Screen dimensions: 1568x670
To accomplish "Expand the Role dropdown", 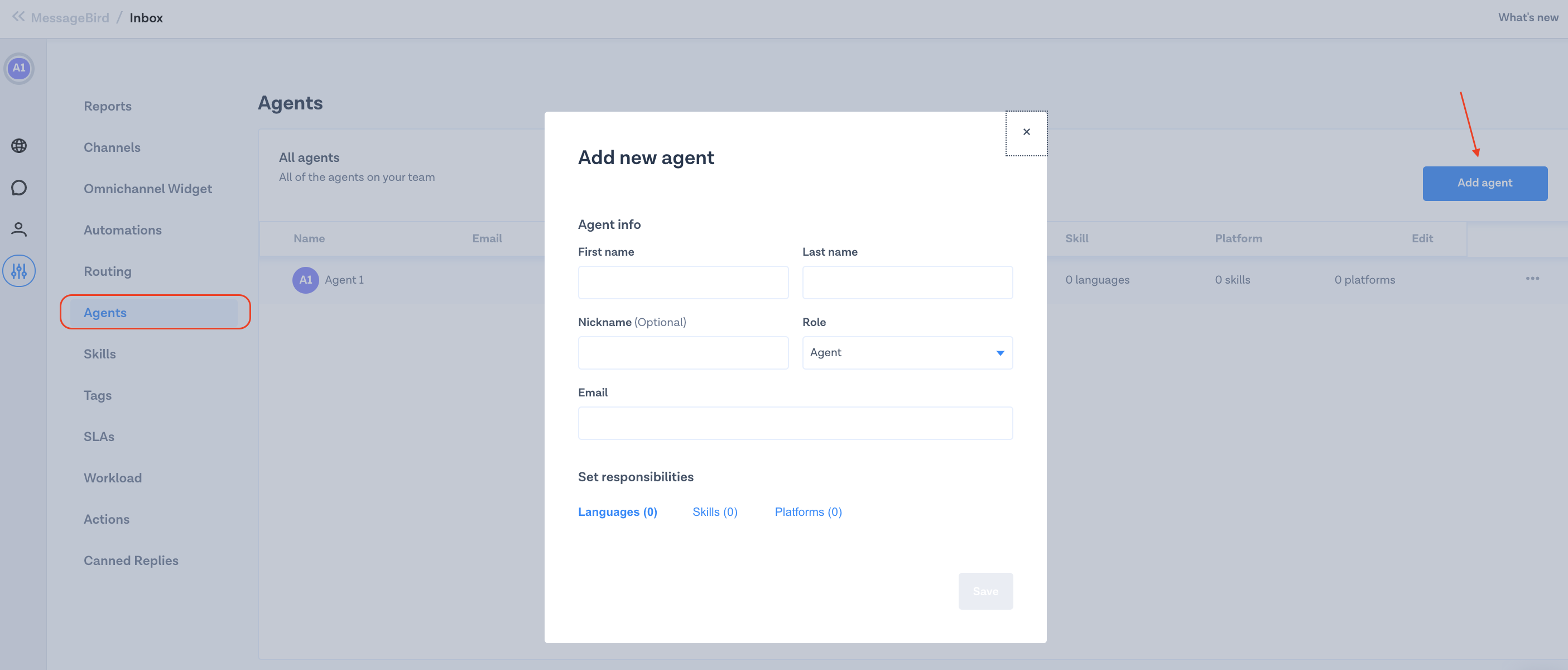I will pyautogui.click(x=907, y=353).
